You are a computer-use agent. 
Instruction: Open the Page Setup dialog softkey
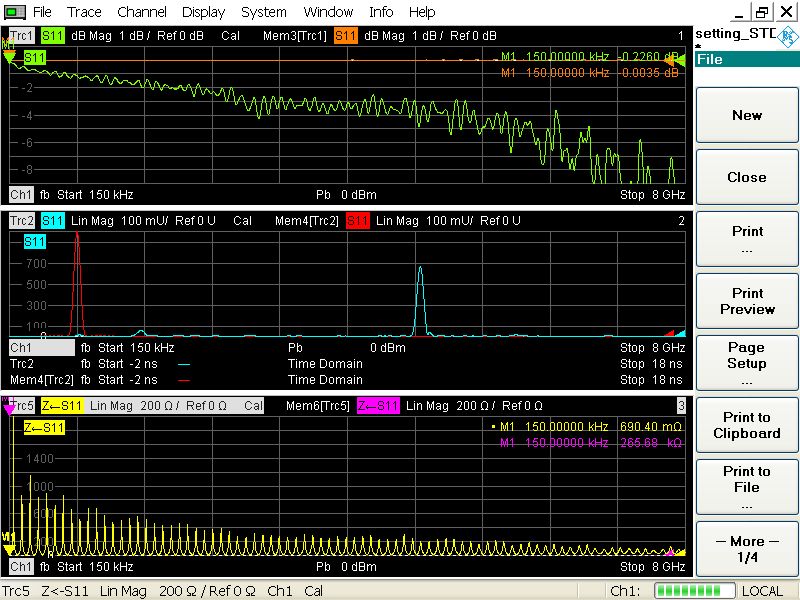(x=747, y=363)
